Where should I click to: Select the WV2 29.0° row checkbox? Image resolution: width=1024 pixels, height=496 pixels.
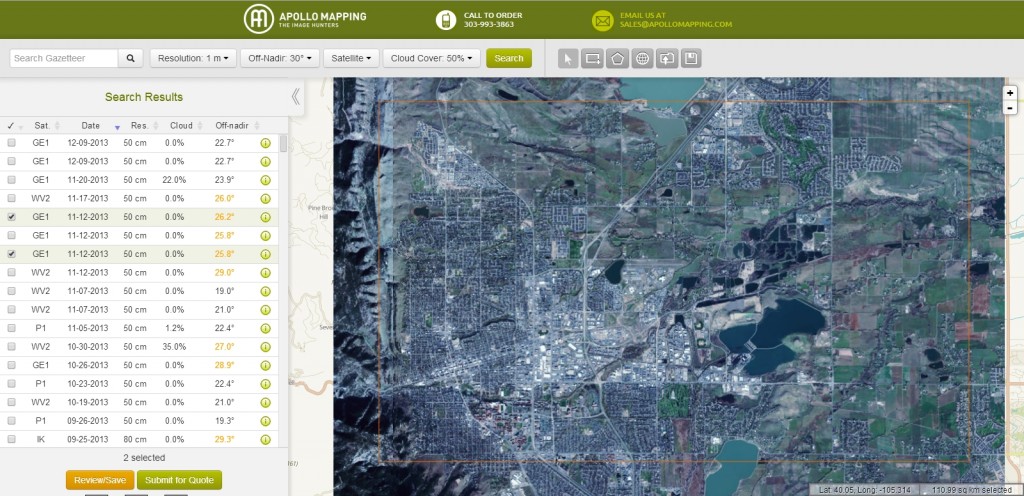click(11, 272)
